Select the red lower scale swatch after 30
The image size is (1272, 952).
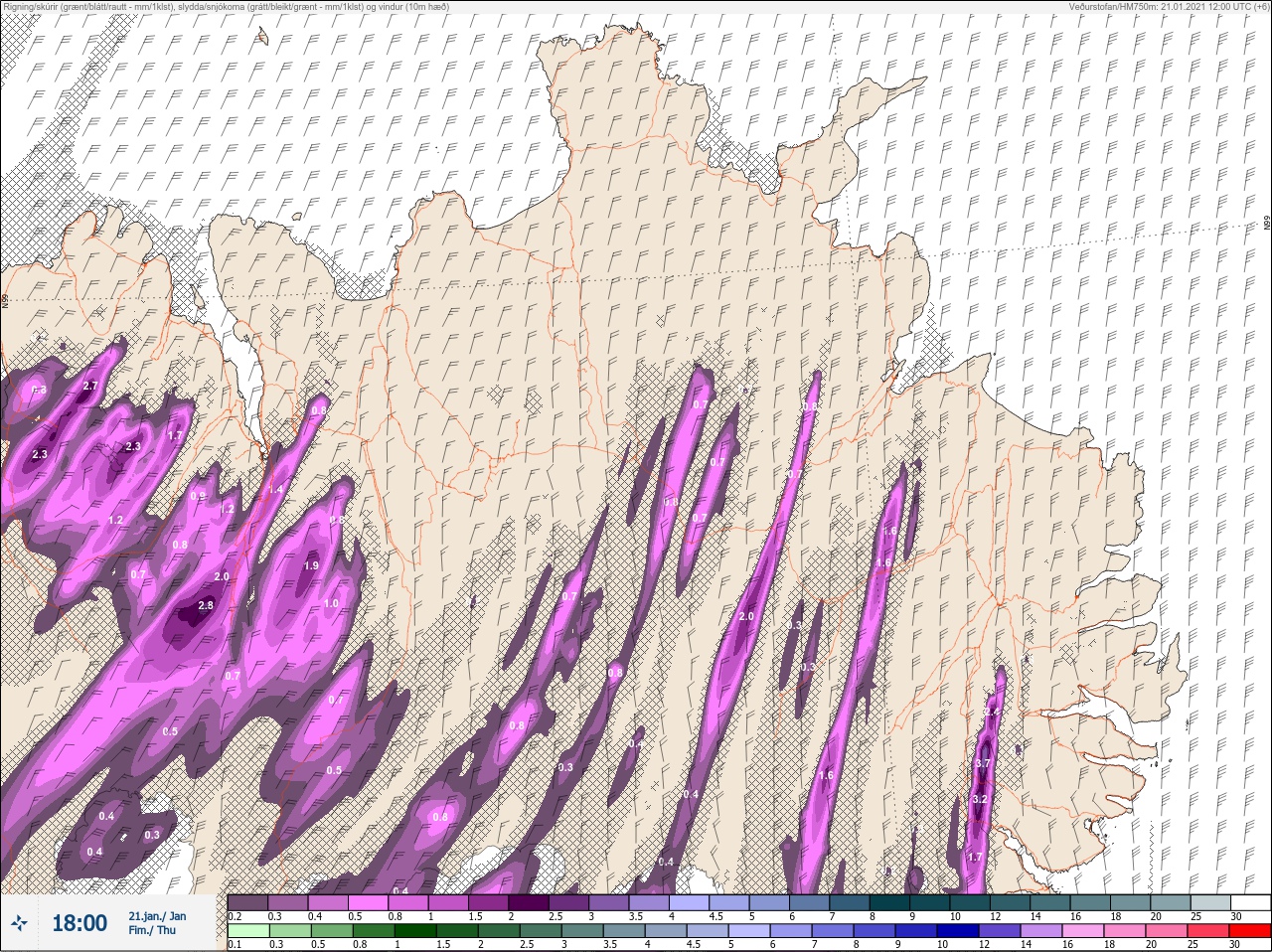point(1251,931)
